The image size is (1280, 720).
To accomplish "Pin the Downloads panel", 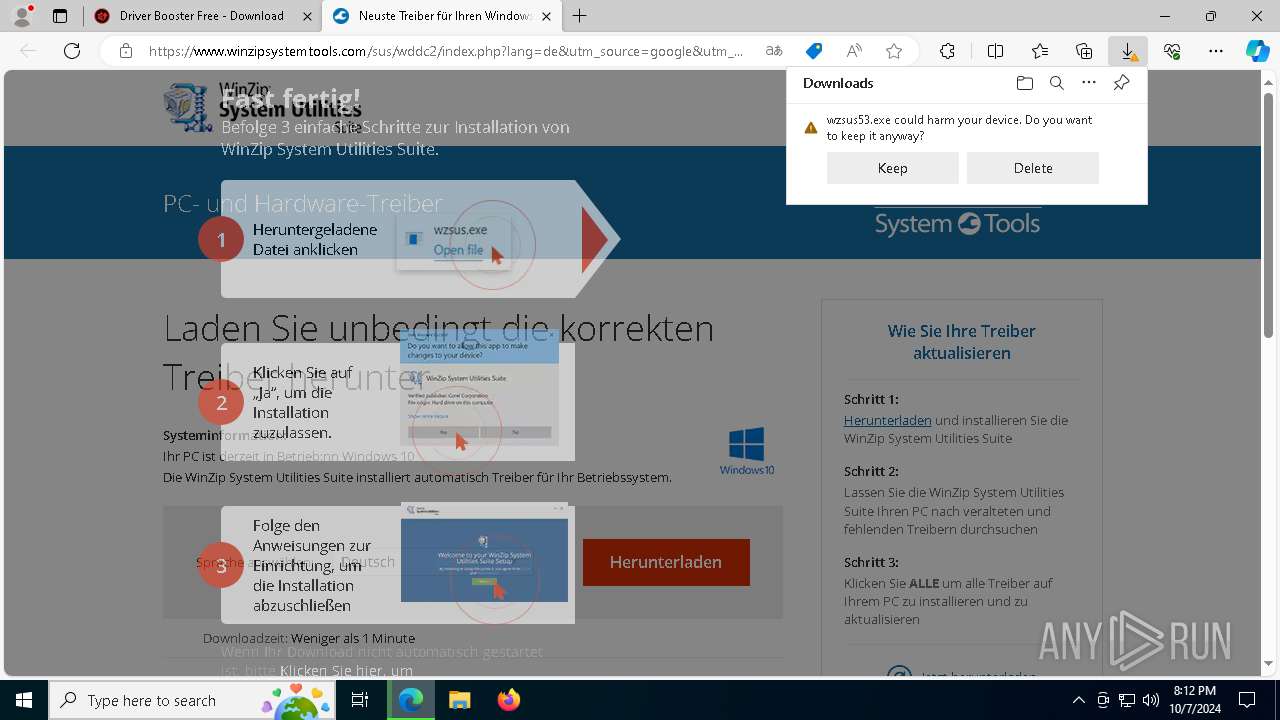I will click(x=1122, y=83).
